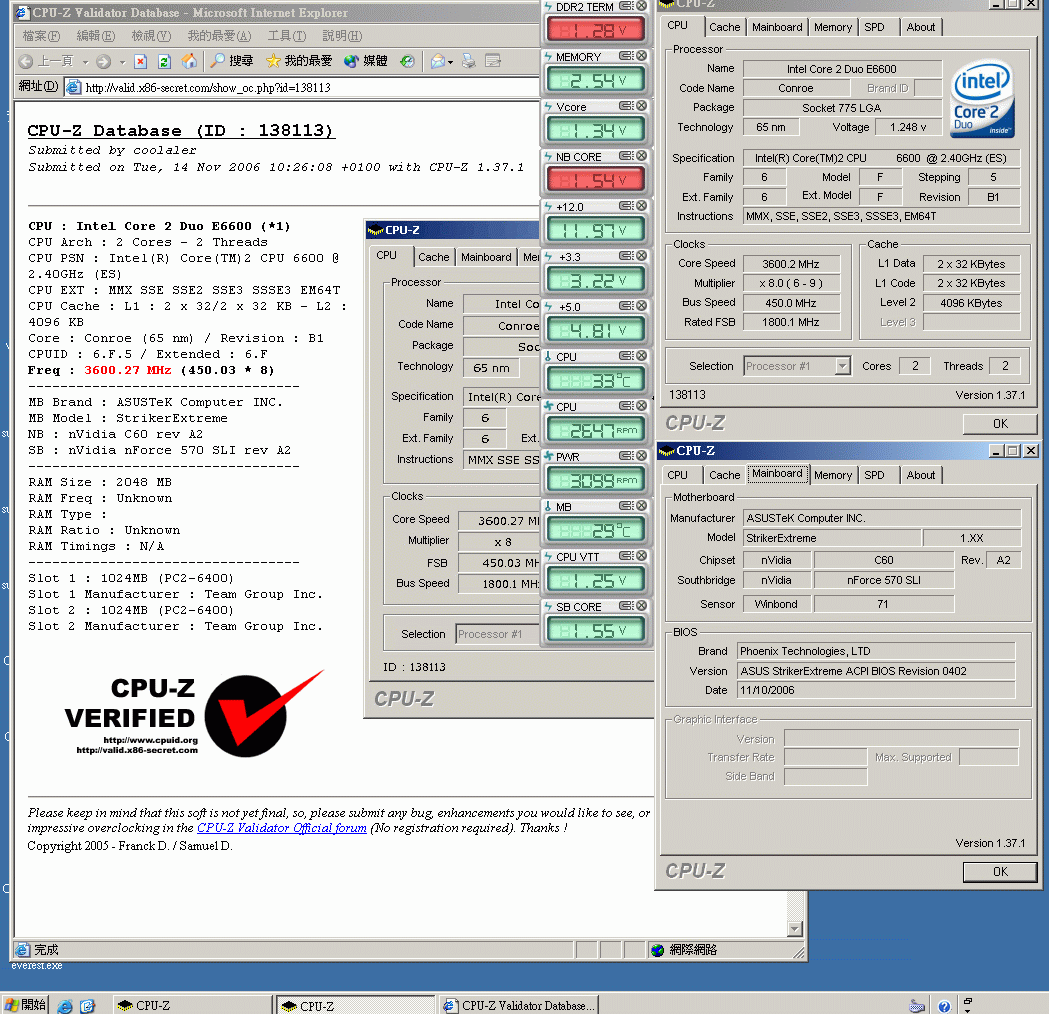Image resolution: width=1049 pixels, height=1014 pixels.
Task: Switch to About tab in upper CPU-Z window
Action: click(921, 27)
